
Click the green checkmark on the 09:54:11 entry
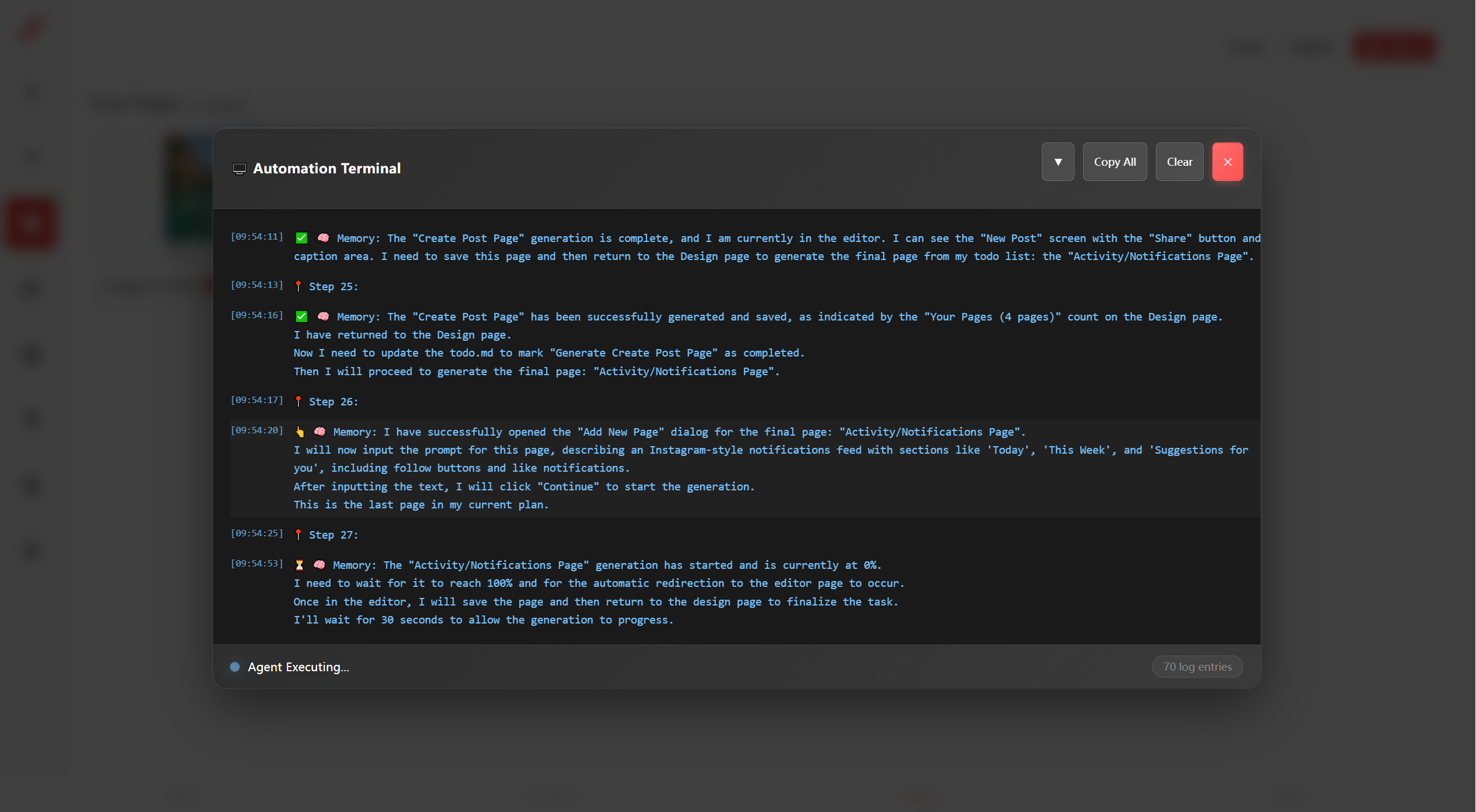tap(301, 238)
